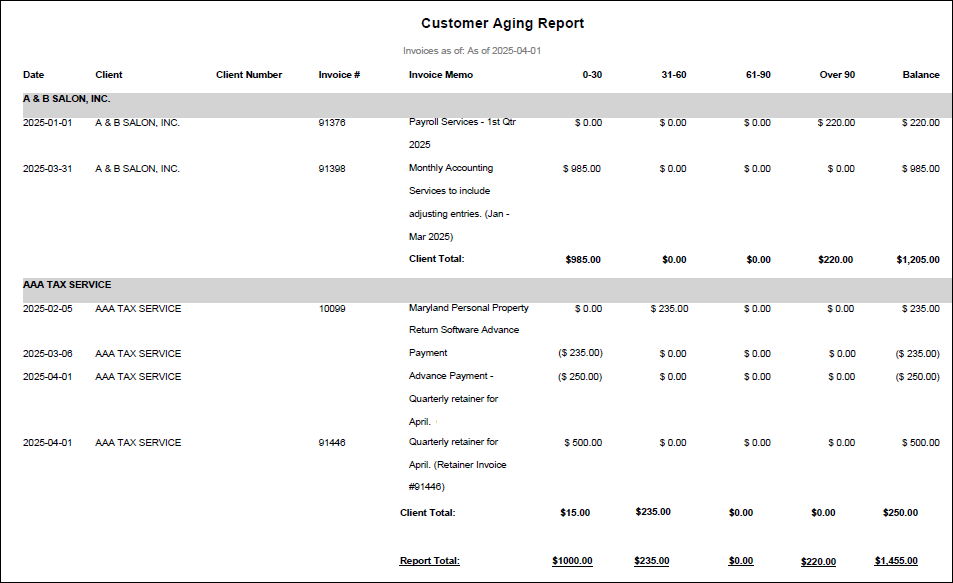Click the Client Number column header

(249, 75)
